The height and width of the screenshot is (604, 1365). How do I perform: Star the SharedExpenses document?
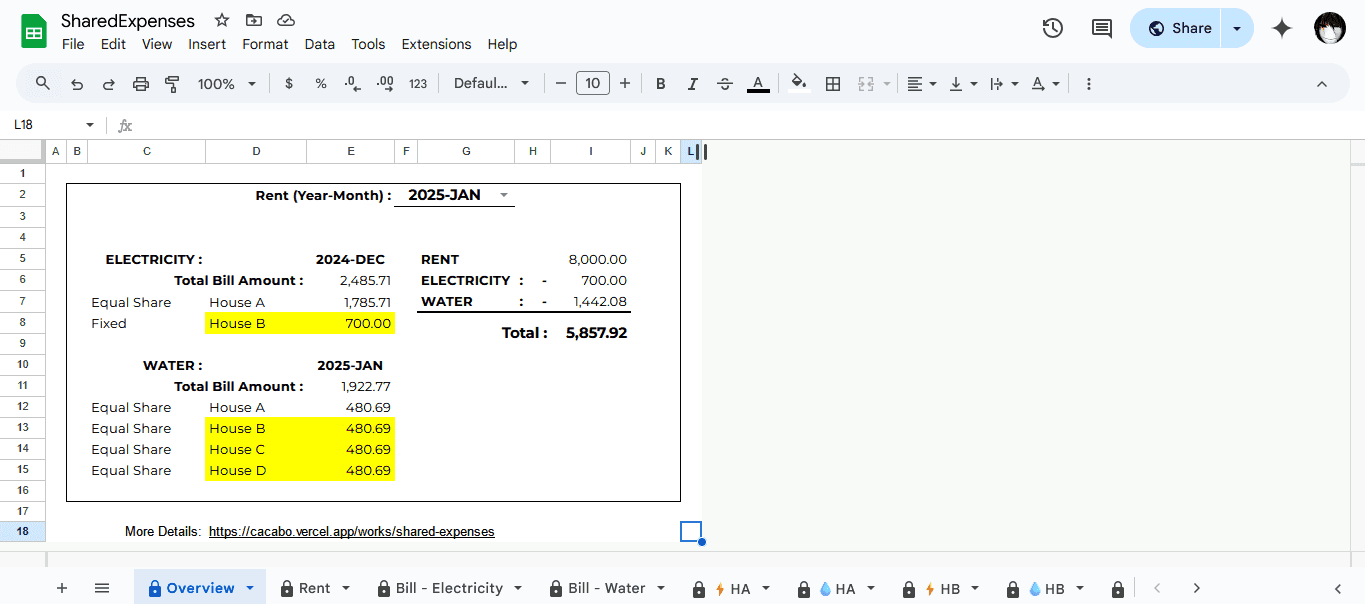(222, 20)
